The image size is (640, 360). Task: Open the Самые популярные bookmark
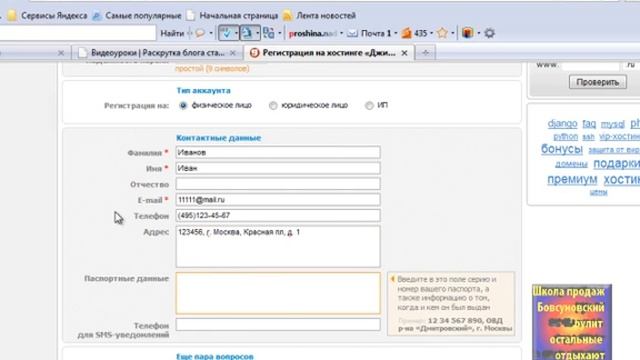[136, 16]
